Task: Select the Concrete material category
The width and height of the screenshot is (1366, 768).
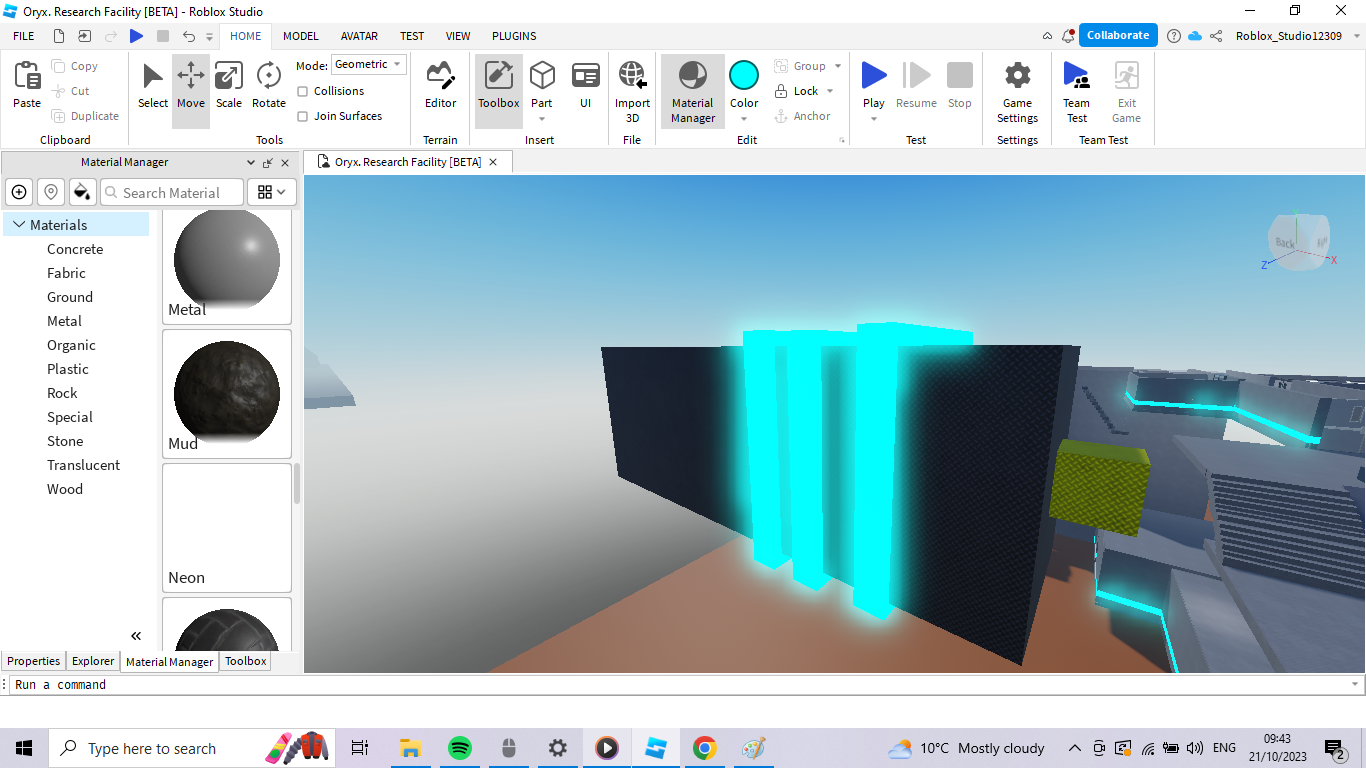Action: [75, 249]
